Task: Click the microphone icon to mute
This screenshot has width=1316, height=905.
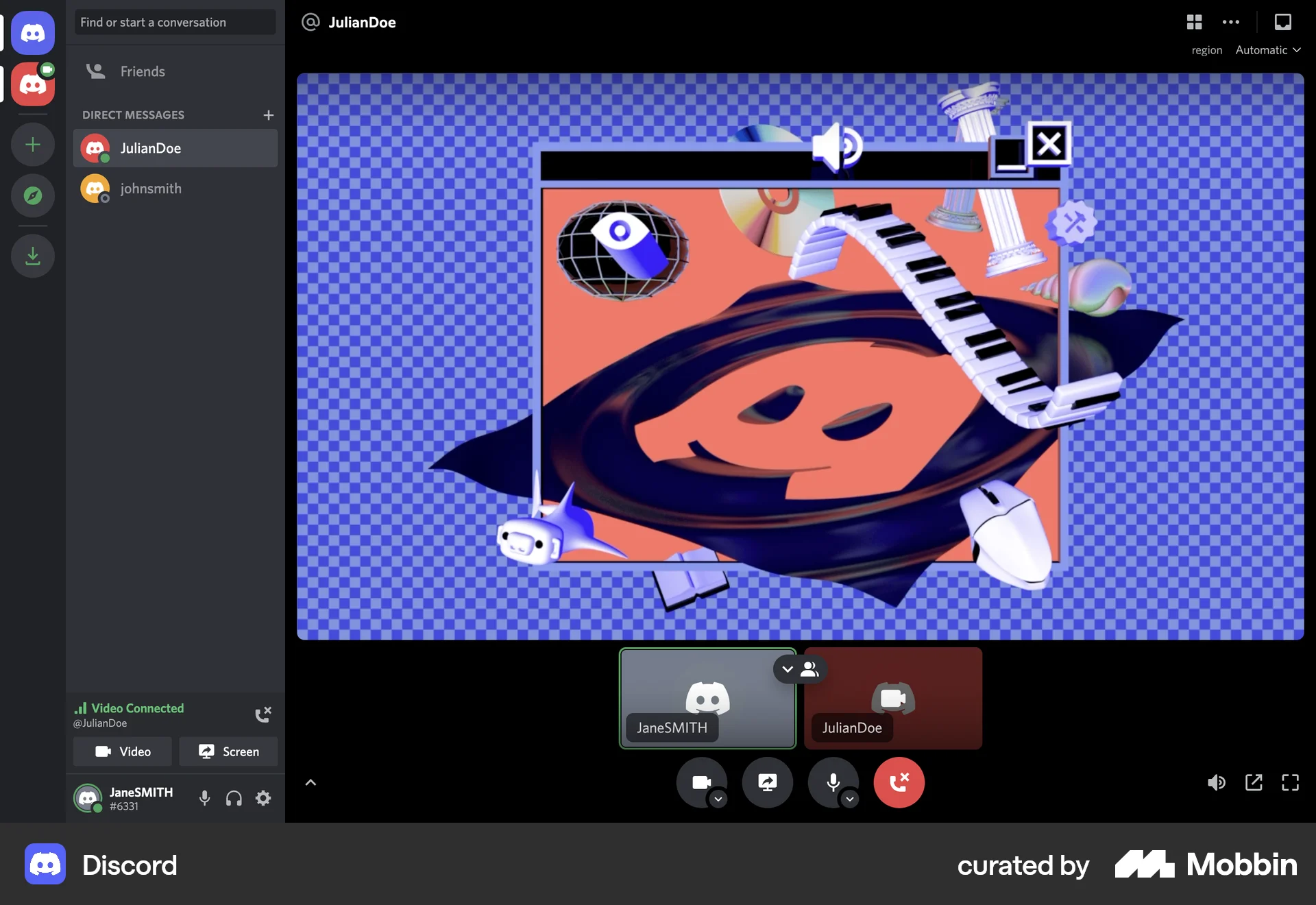Action: click(833, 782)
